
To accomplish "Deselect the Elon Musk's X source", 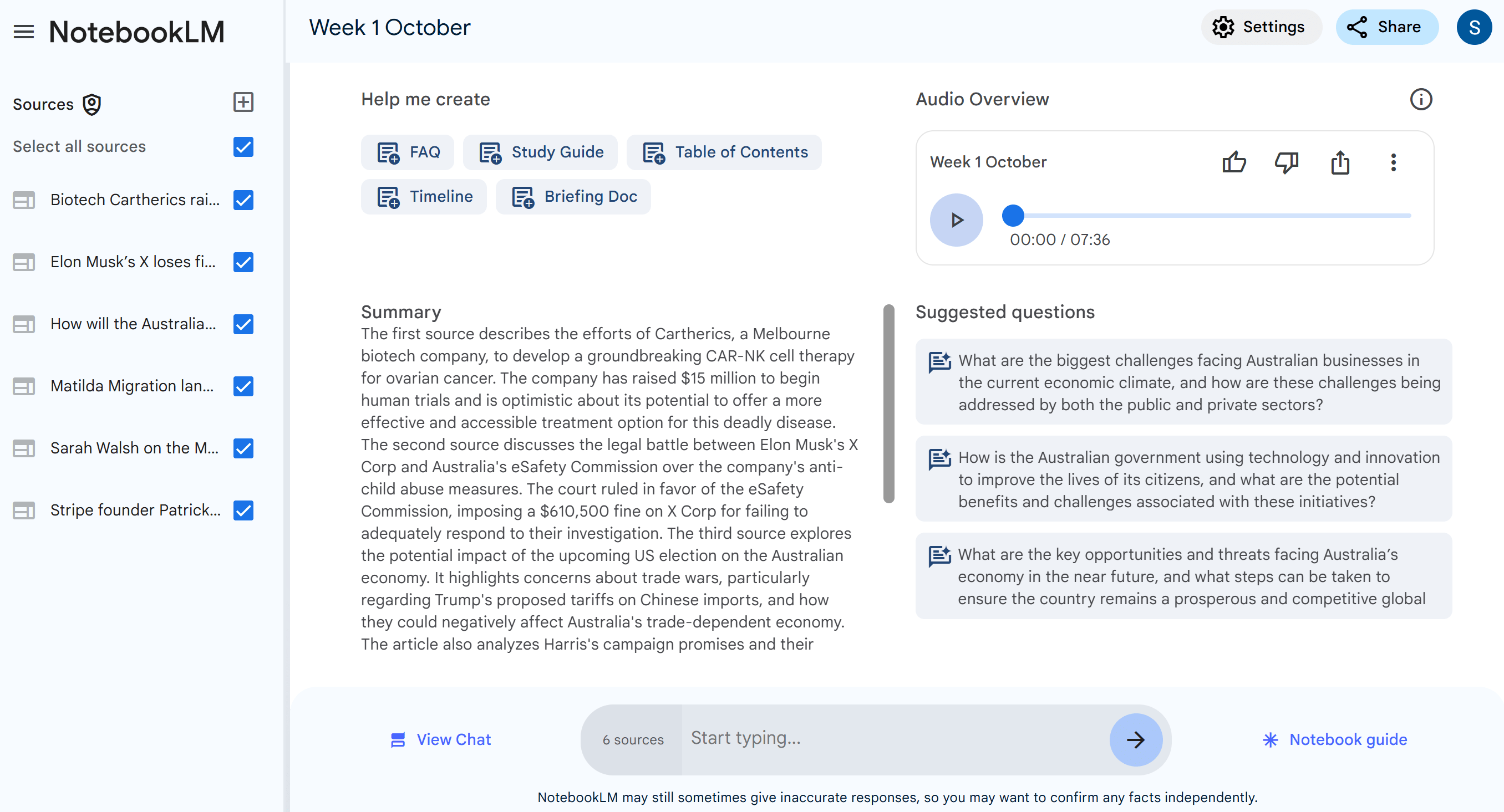I will 243,263.
